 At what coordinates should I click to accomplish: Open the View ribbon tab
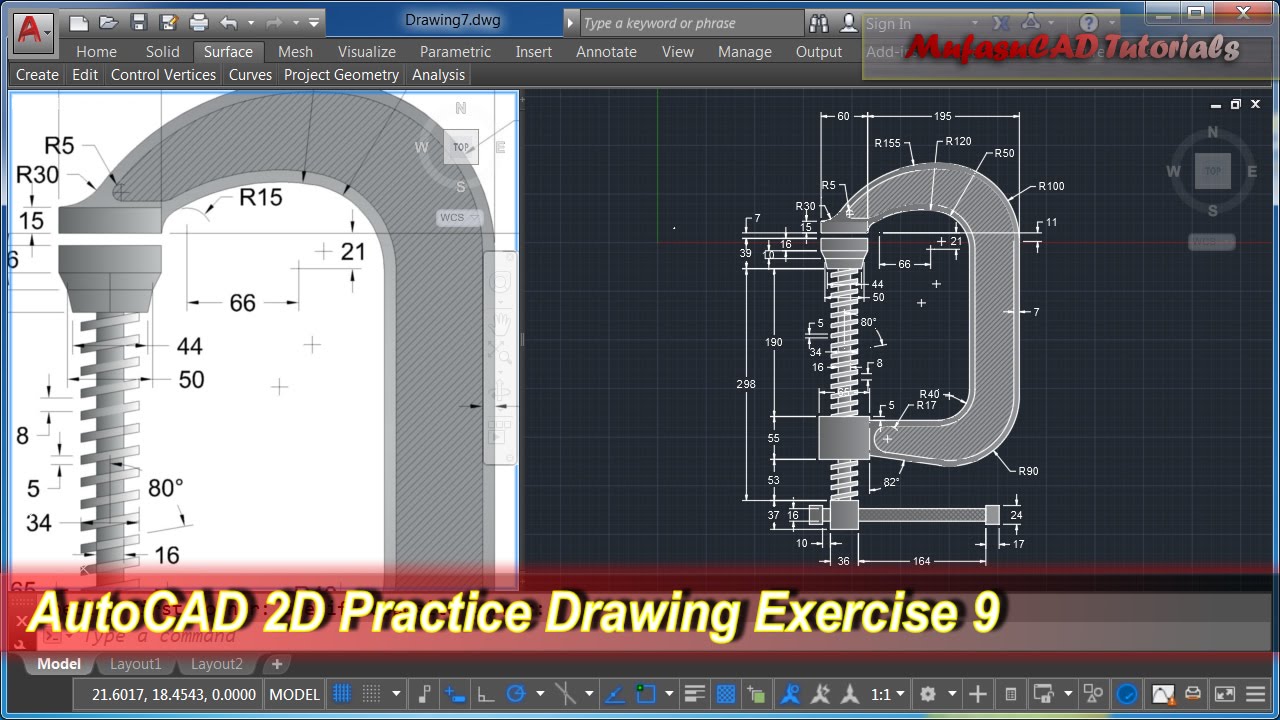tap(677, 52)
